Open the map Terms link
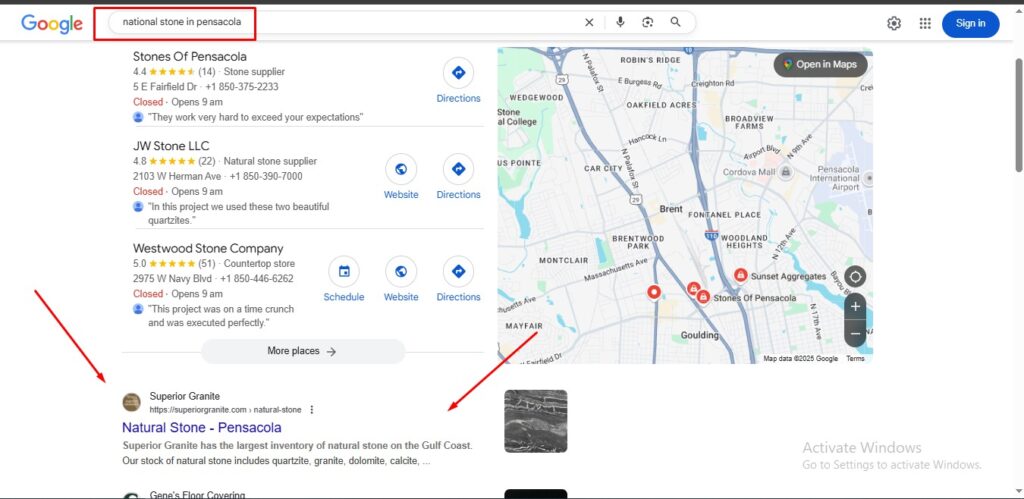The image size is (1024, 499). tap(855, 359)
